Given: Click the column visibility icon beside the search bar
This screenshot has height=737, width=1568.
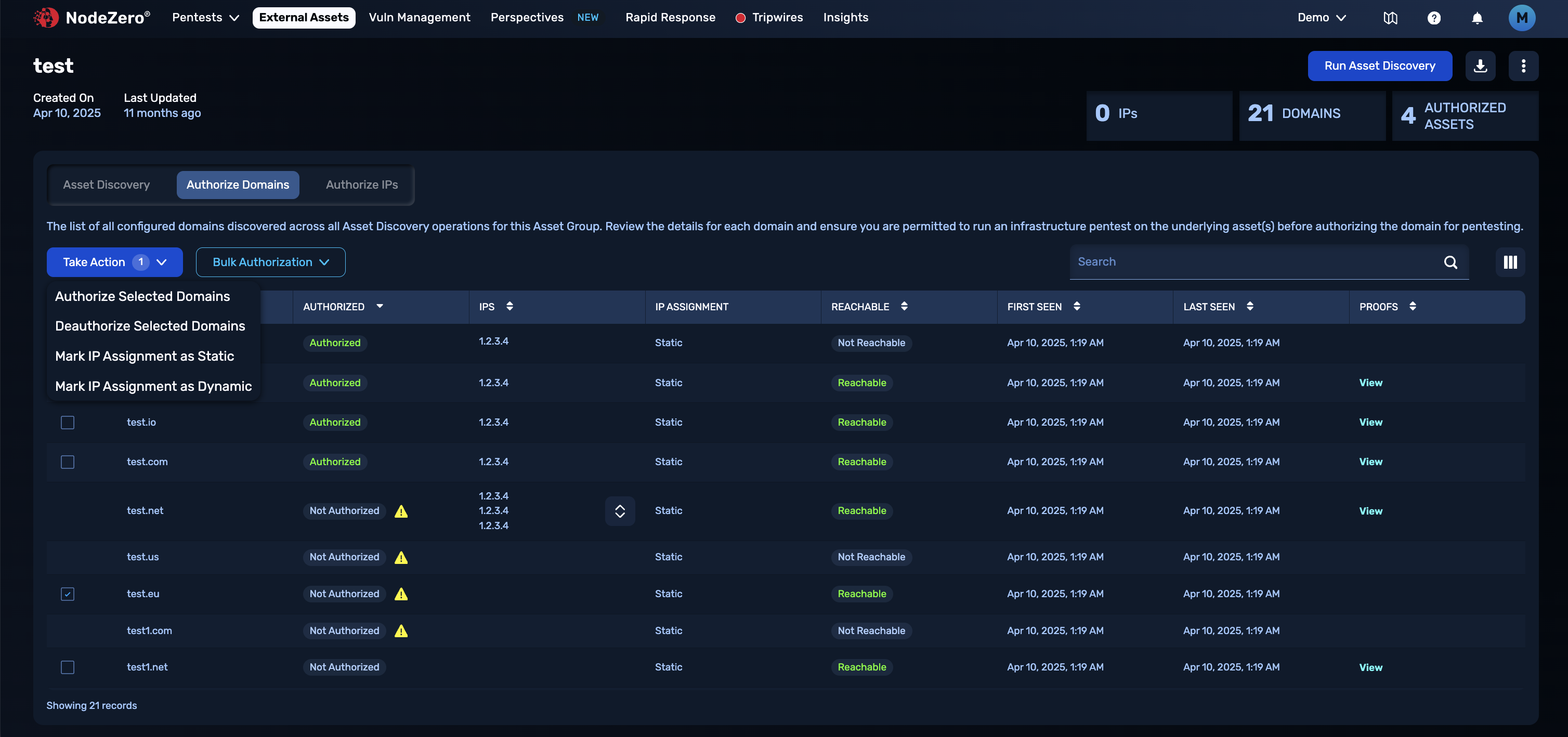Looking at the screenshot, I should [1511, 262].
